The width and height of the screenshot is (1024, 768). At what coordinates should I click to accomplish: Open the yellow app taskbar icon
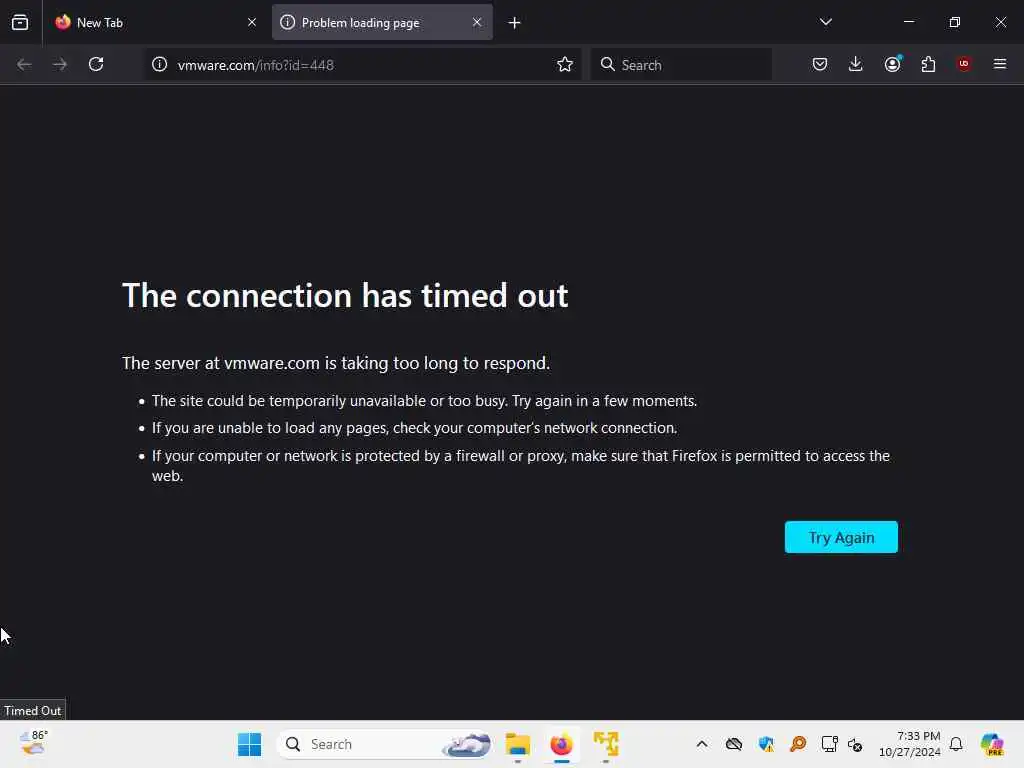click(x=606, y=744)
